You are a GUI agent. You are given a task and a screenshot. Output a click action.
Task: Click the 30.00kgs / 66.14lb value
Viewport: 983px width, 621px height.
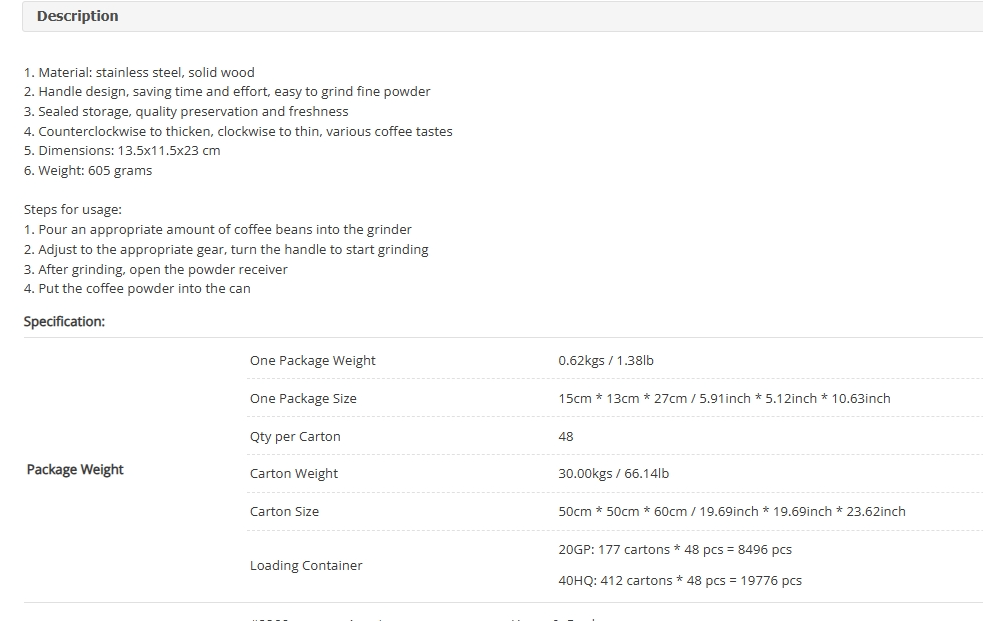(x=613, y=474)
